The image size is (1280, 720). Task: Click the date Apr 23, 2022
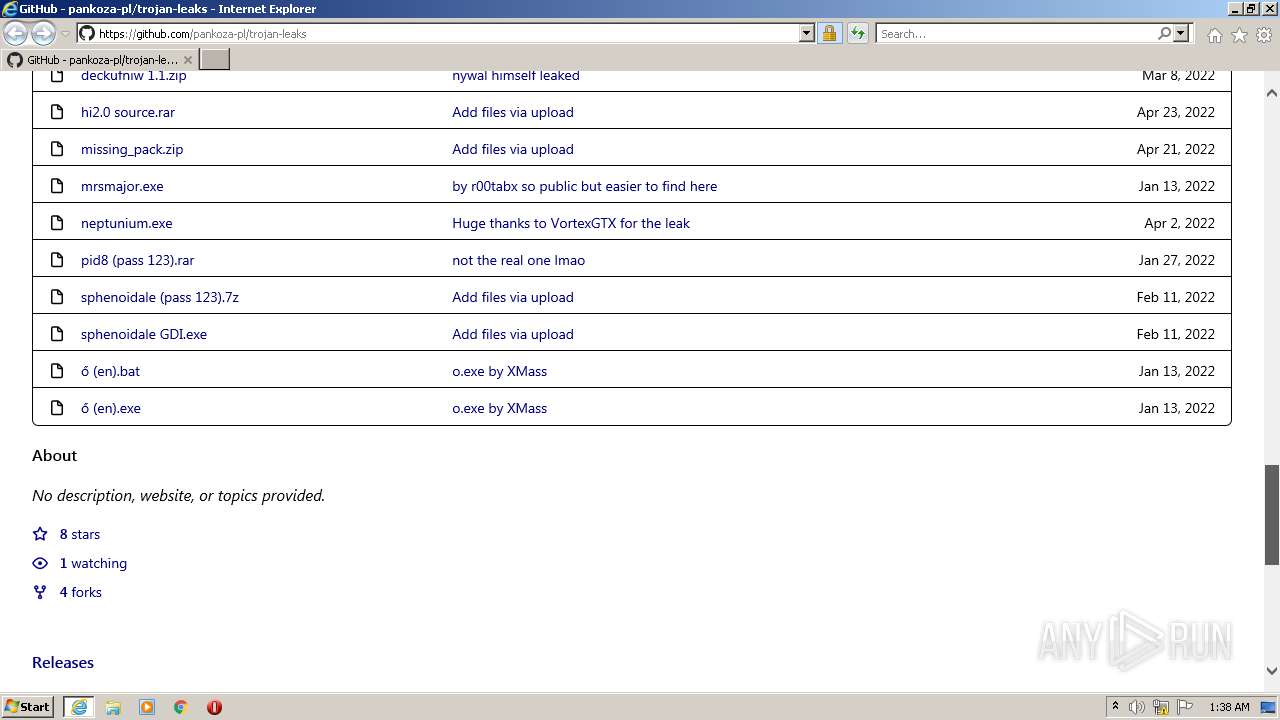click(x=1176, y=112)
